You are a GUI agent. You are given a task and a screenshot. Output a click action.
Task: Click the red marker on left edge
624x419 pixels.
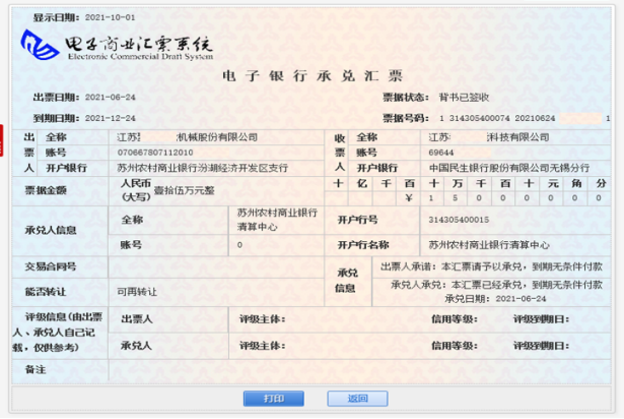tap(3, 134)
